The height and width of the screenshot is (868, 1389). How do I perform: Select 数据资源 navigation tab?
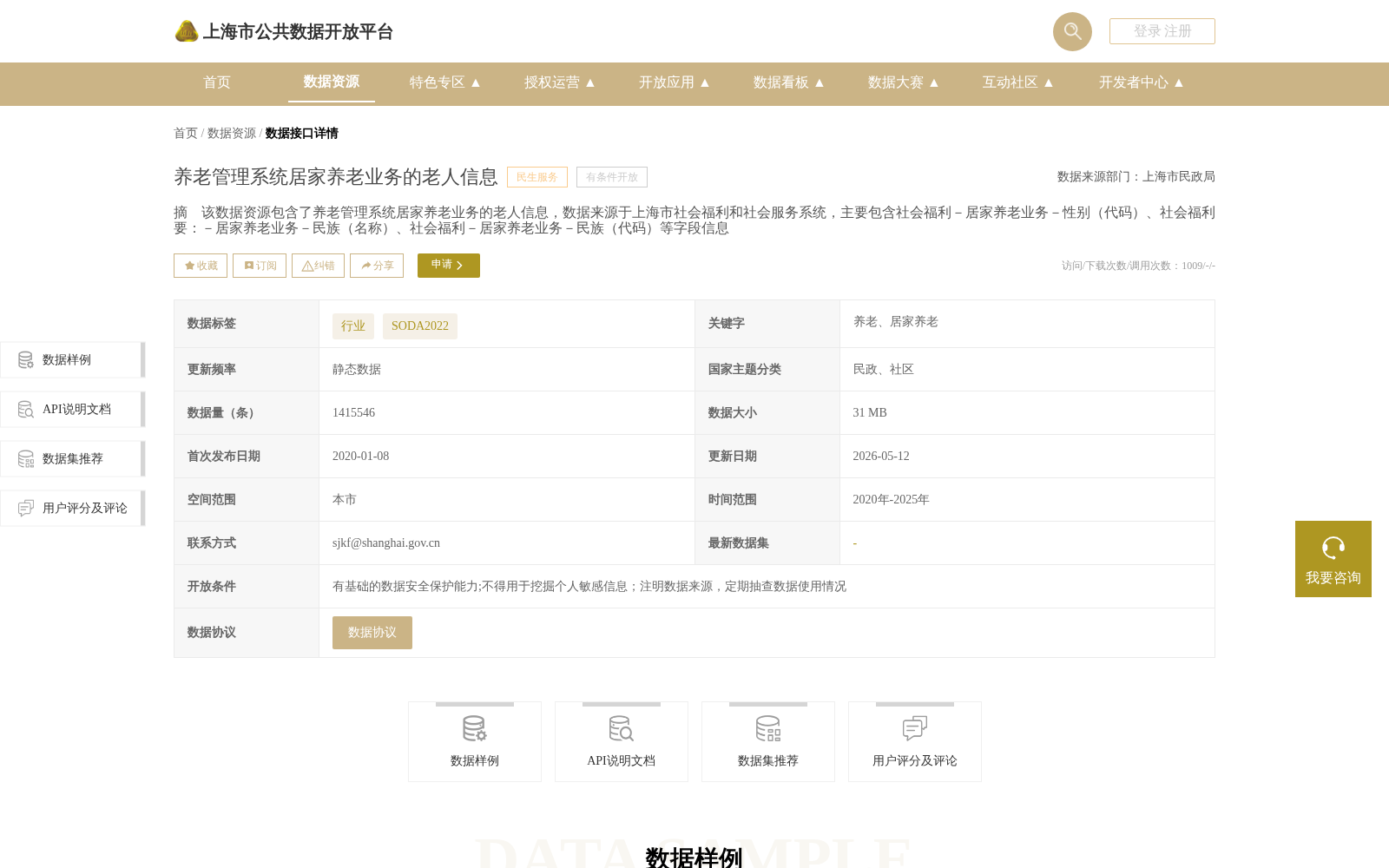pyautogui.click(x=332, y=82)
